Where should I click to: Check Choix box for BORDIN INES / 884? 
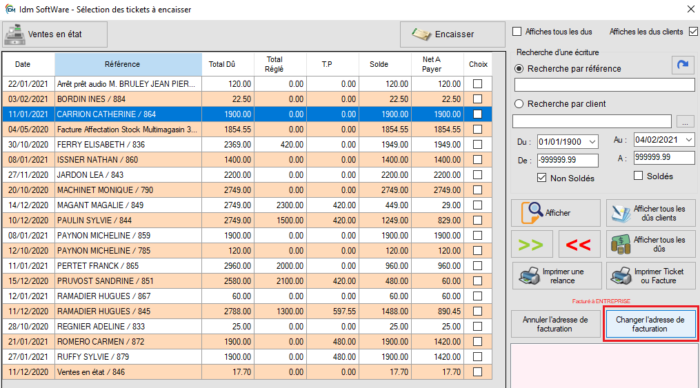[x=478, y=99]
